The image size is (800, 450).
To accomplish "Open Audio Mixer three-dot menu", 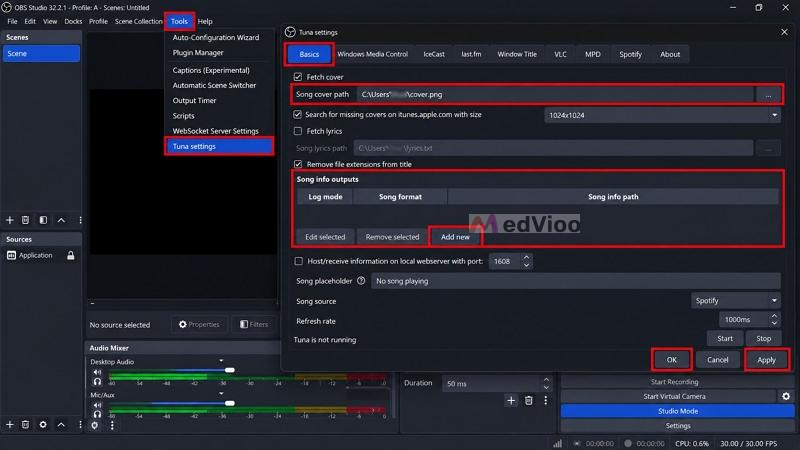I will pos(112,425).
